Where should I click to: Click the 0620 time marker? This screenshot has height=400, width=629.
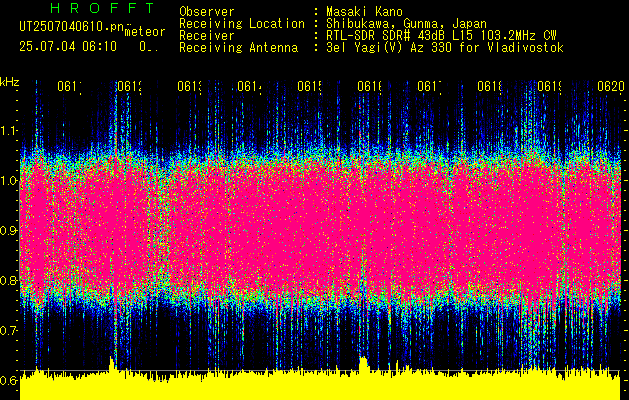(x=611, y=87)
